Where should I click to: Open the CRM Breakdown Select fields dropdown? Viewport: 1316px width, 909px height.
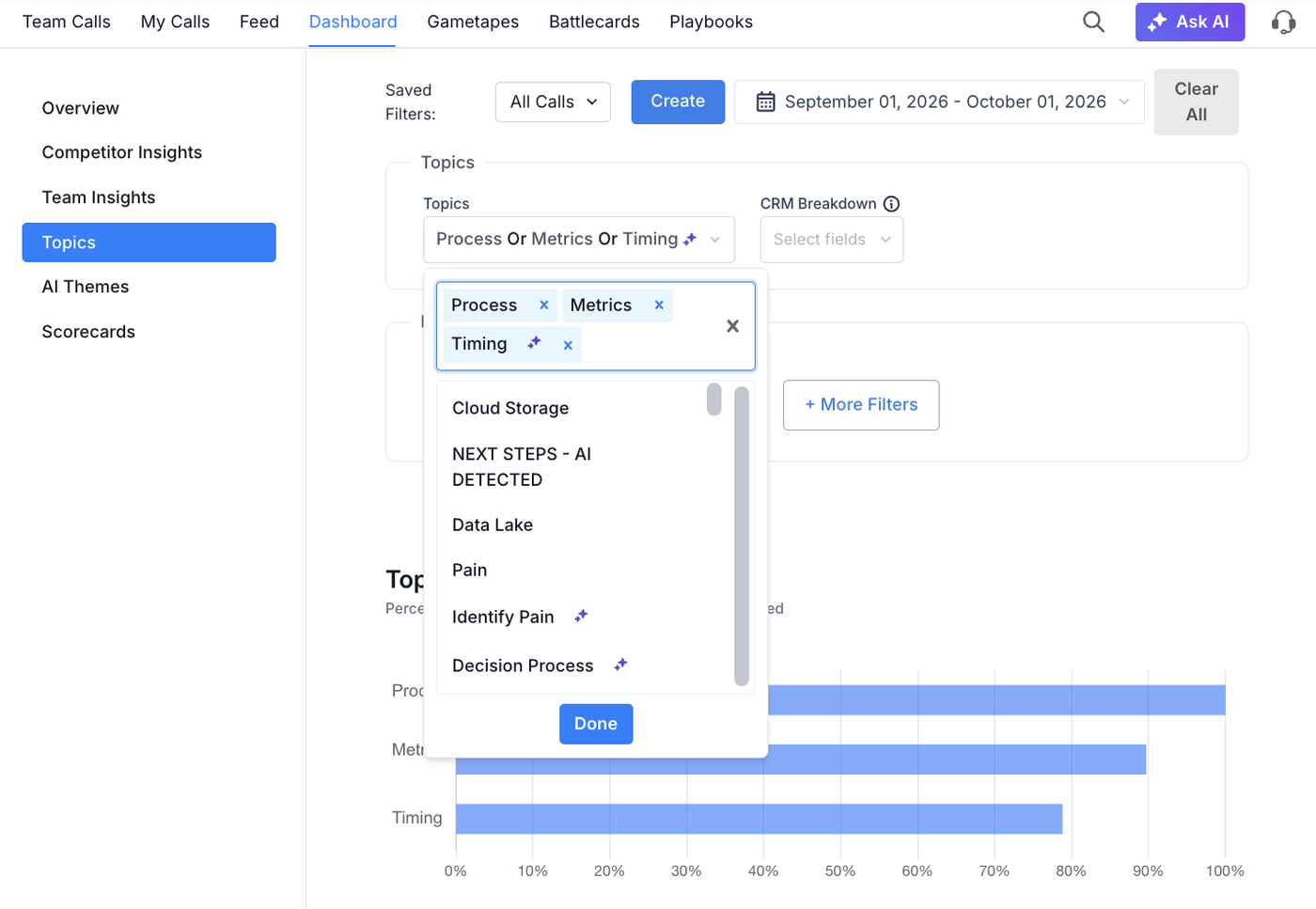click(x=832, y=240)
